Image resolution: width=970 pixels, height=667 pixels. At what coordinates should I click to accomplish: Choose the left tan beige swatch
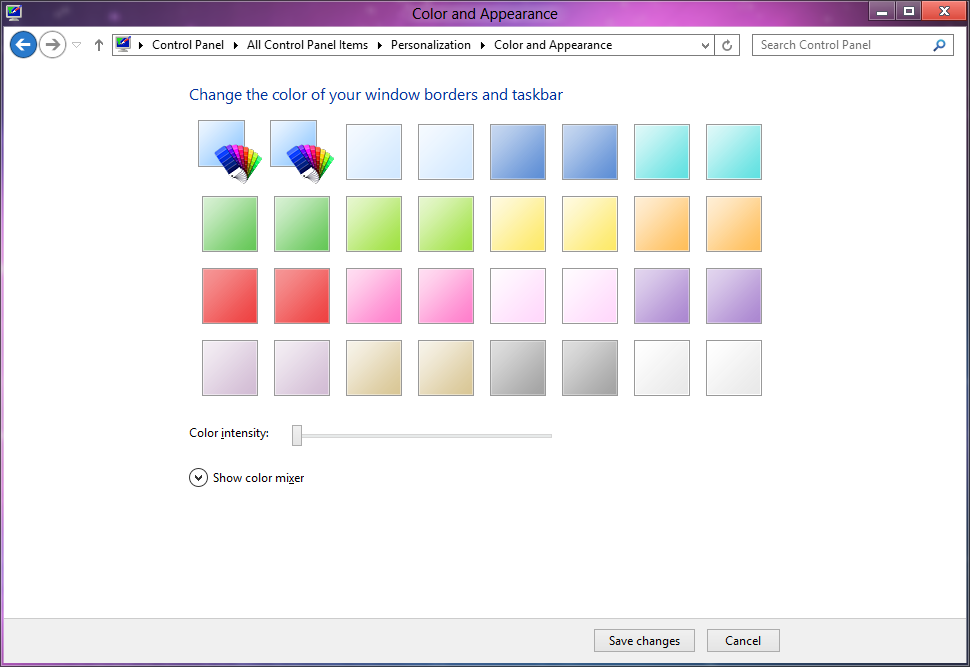pyautogui.click(x=374, y=368)
